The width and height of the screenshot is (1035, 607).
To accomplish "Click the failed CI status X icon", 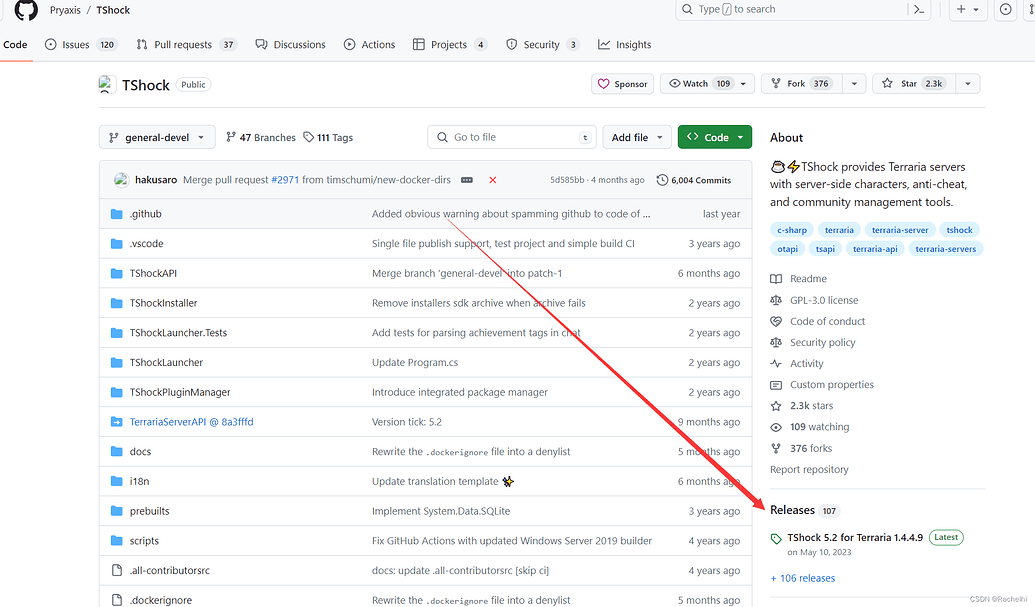I will point(492,180).
